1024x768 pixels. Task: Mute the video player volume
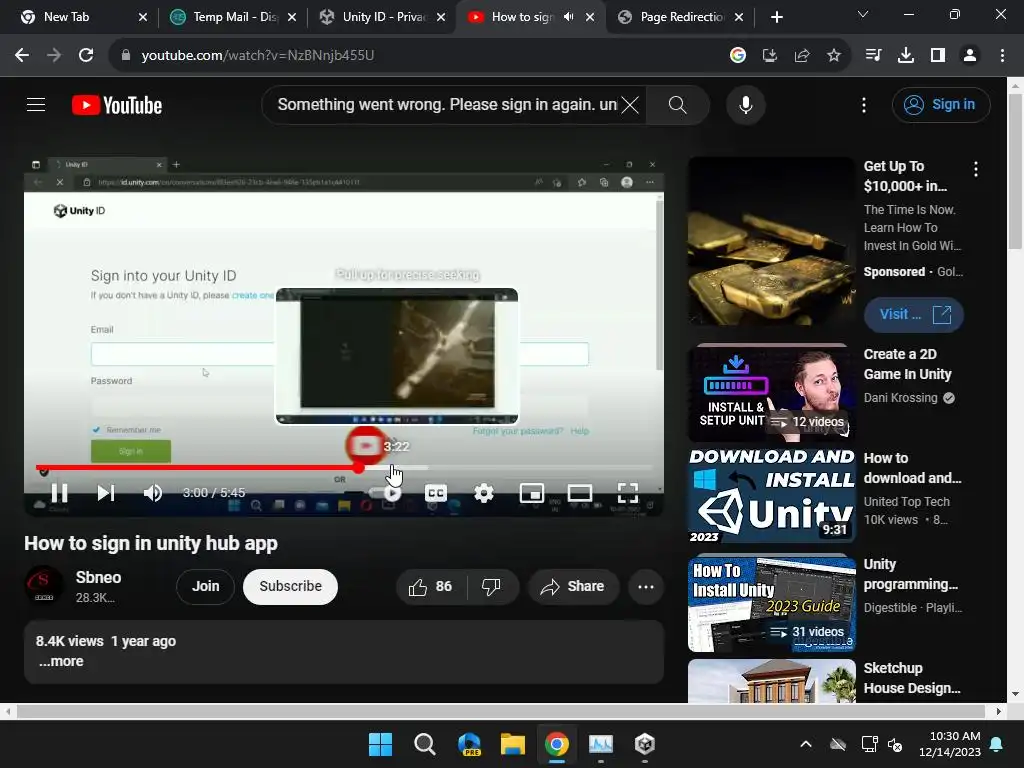(153, 493)
